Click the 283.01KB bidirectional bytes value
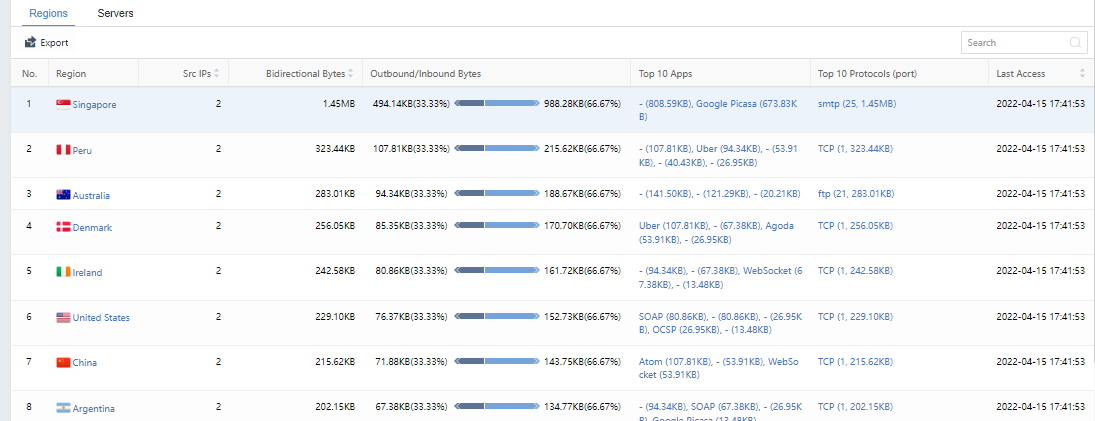The height and width of the screenshot is (421, 1095). pyautogui.click(x=335, y=193)
